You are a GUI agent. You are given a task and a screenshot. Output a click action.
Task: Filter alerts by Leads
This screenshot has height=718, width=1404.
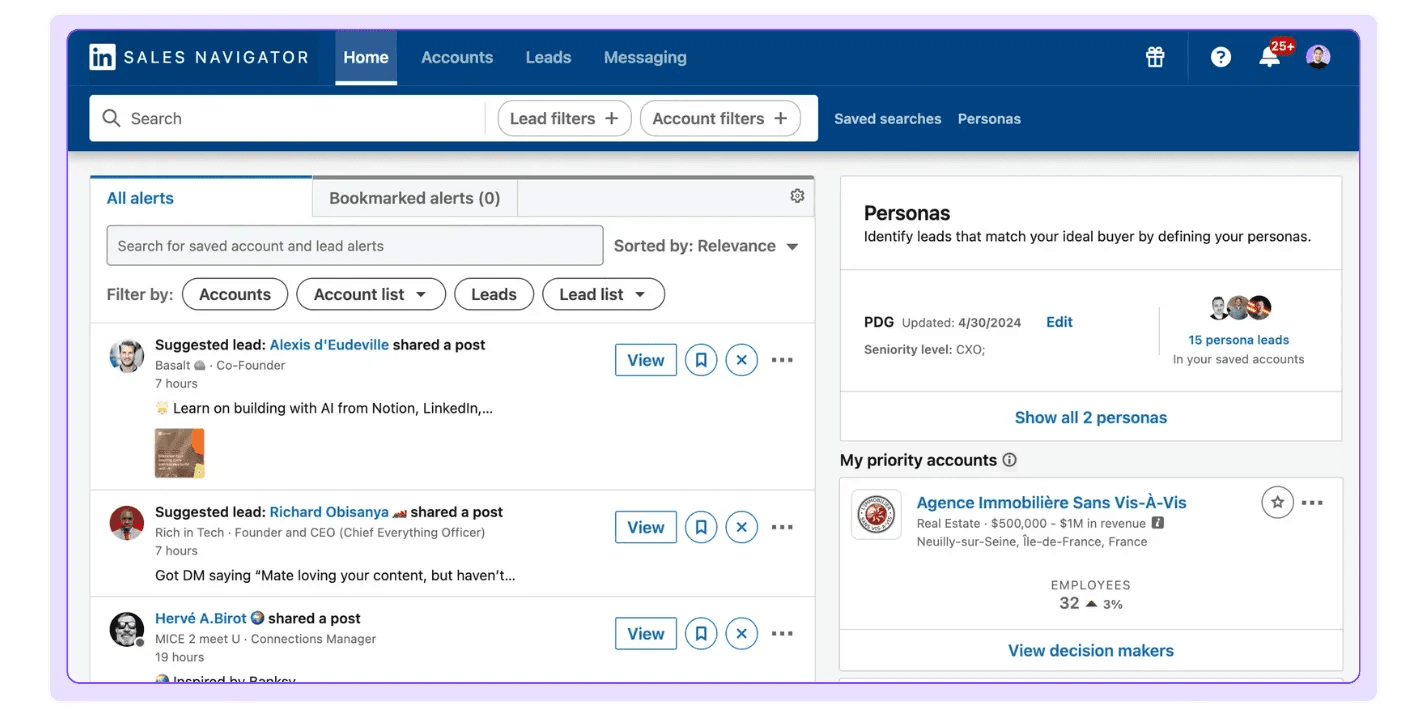494,294
